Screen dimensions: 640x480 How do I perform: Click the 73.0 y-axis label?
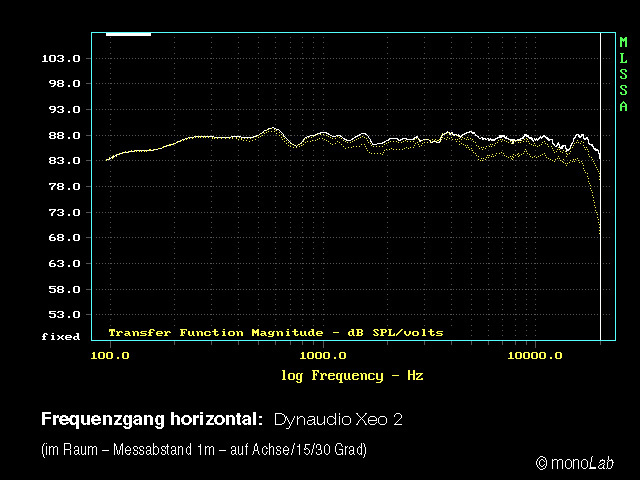tap(64, 213)
